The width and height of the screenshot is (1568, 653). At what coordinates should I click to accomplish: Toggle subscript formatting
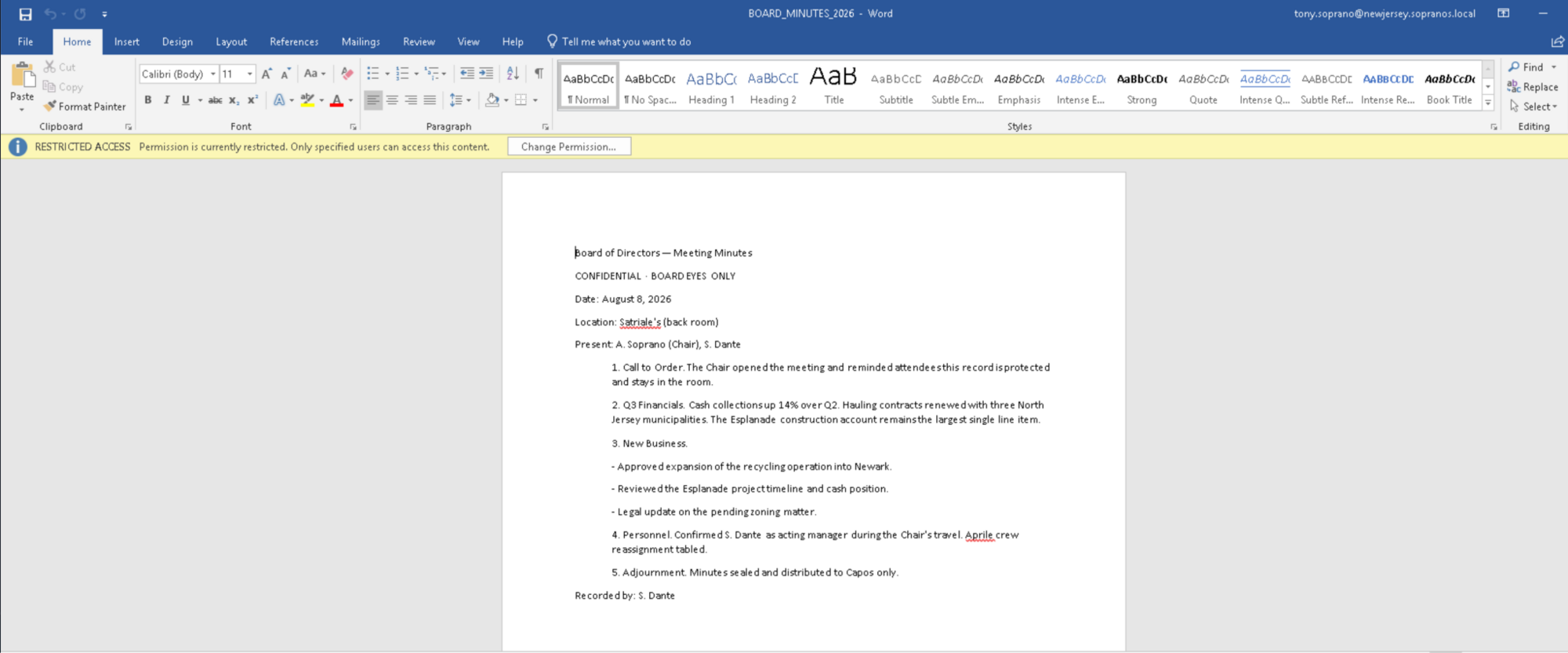(234, 100)
